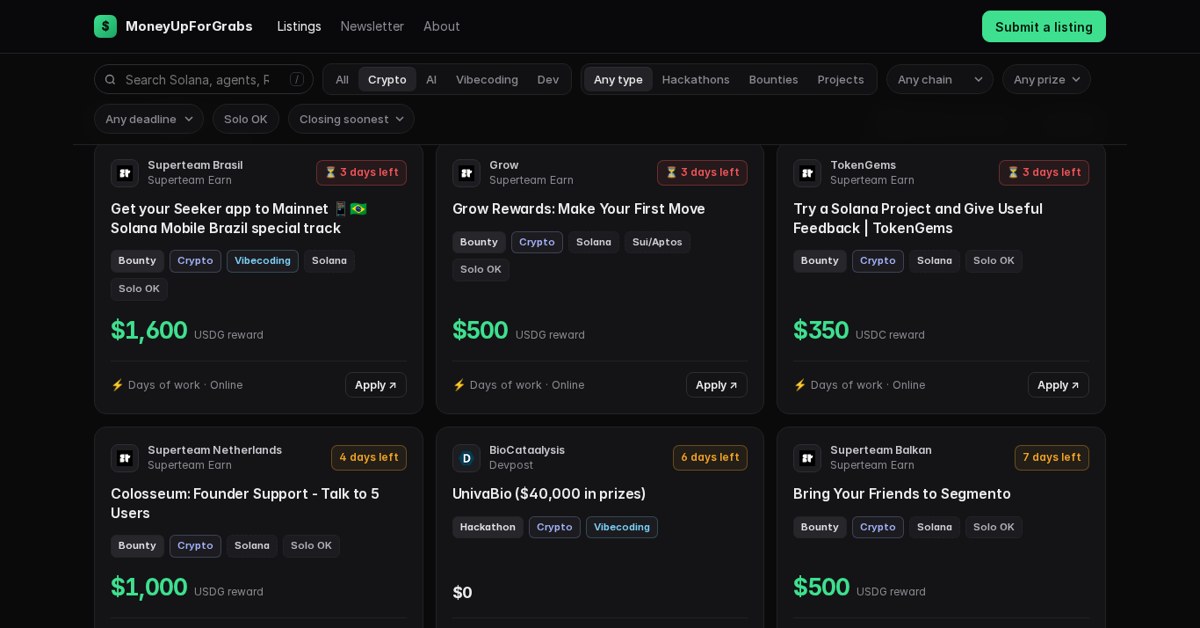The width and height of the screenshot is (1200, 628).
Task: Click the Grow card's organization logo
Action: point(466,173)
